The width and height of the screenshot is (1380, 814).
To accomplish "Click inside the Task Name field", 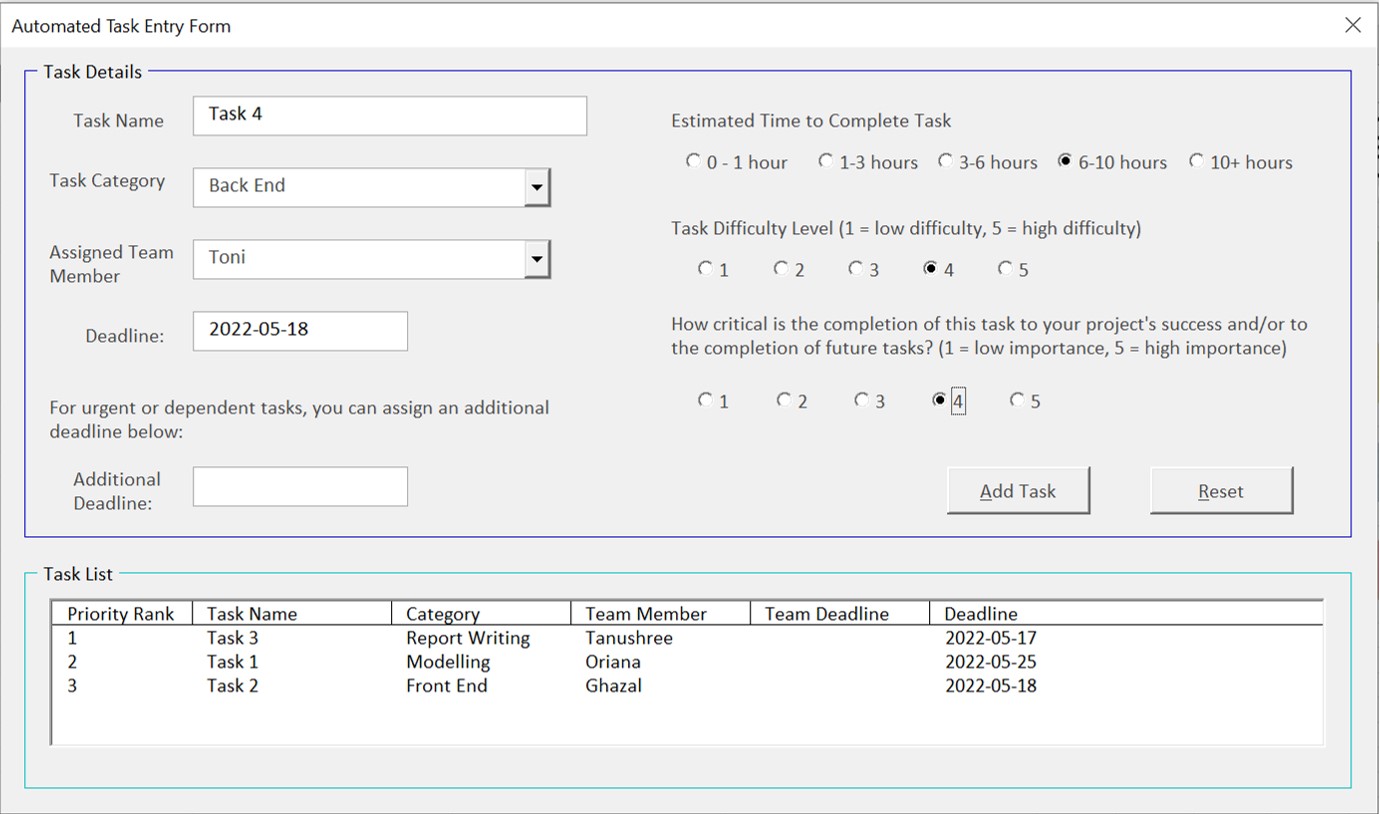I will click(x=390, y=114).
